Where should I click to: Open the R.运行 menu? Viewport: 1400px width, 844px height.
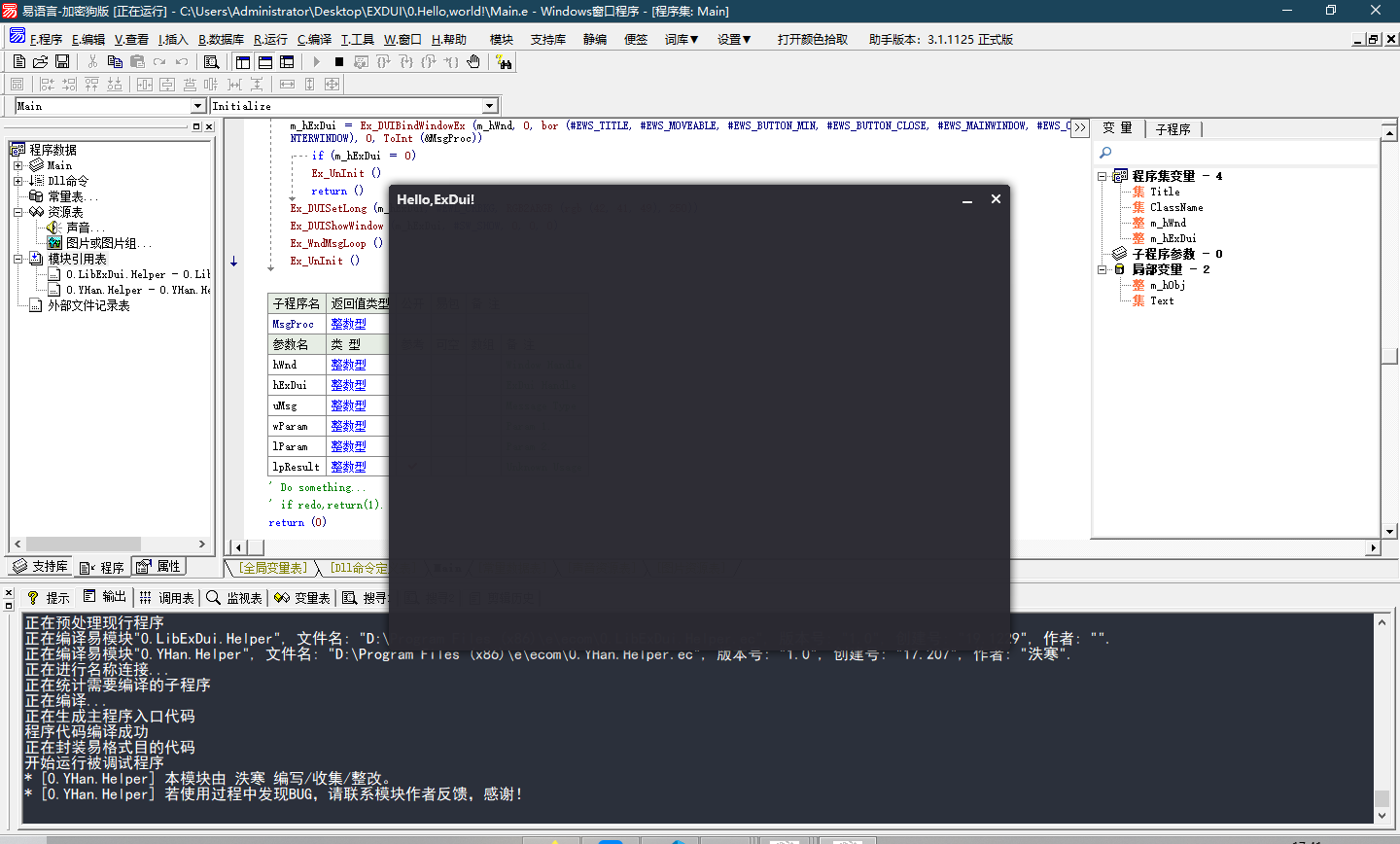(270, 39)
